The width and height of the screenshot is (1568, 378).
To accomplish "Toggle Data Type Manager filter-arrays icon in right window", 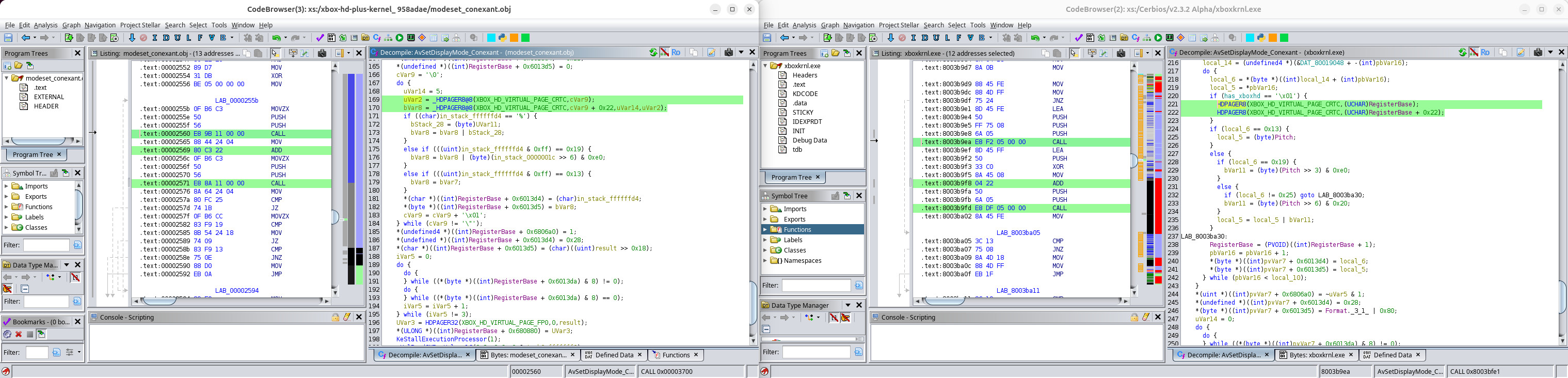I will [x=834, y=318].
